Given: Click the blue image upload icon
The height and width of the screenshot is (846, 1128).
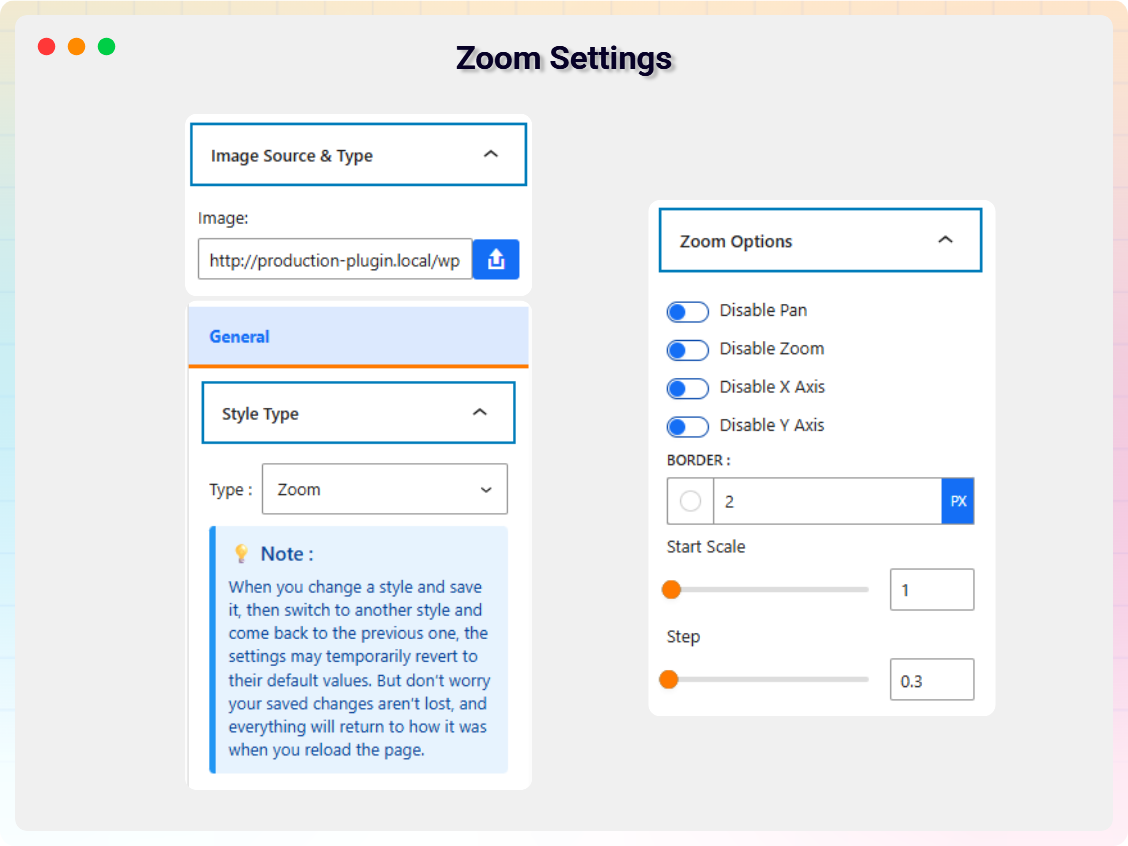Looking at the screenshot, I should 496,260.
